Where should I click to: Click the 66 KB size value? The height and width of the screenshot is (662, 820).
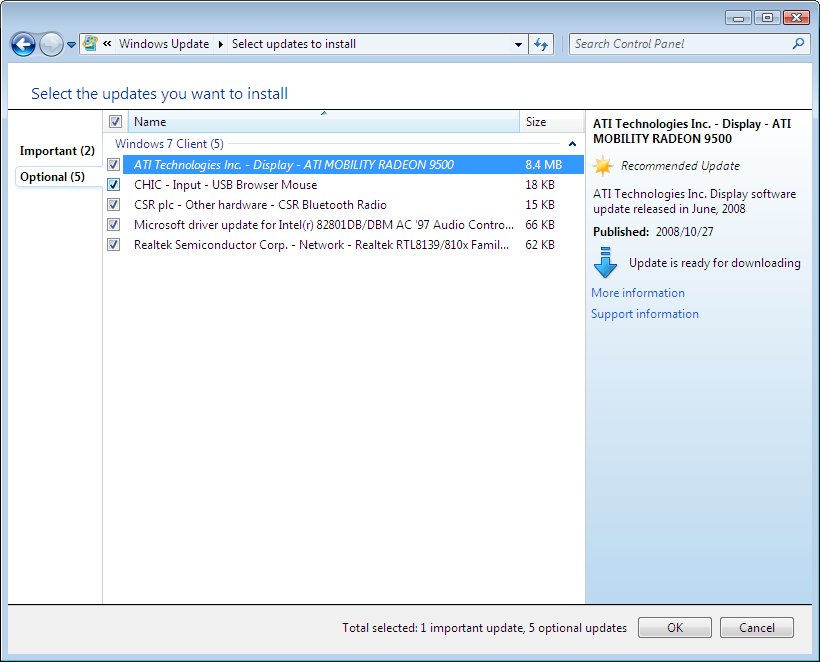(x=540, y=224)
